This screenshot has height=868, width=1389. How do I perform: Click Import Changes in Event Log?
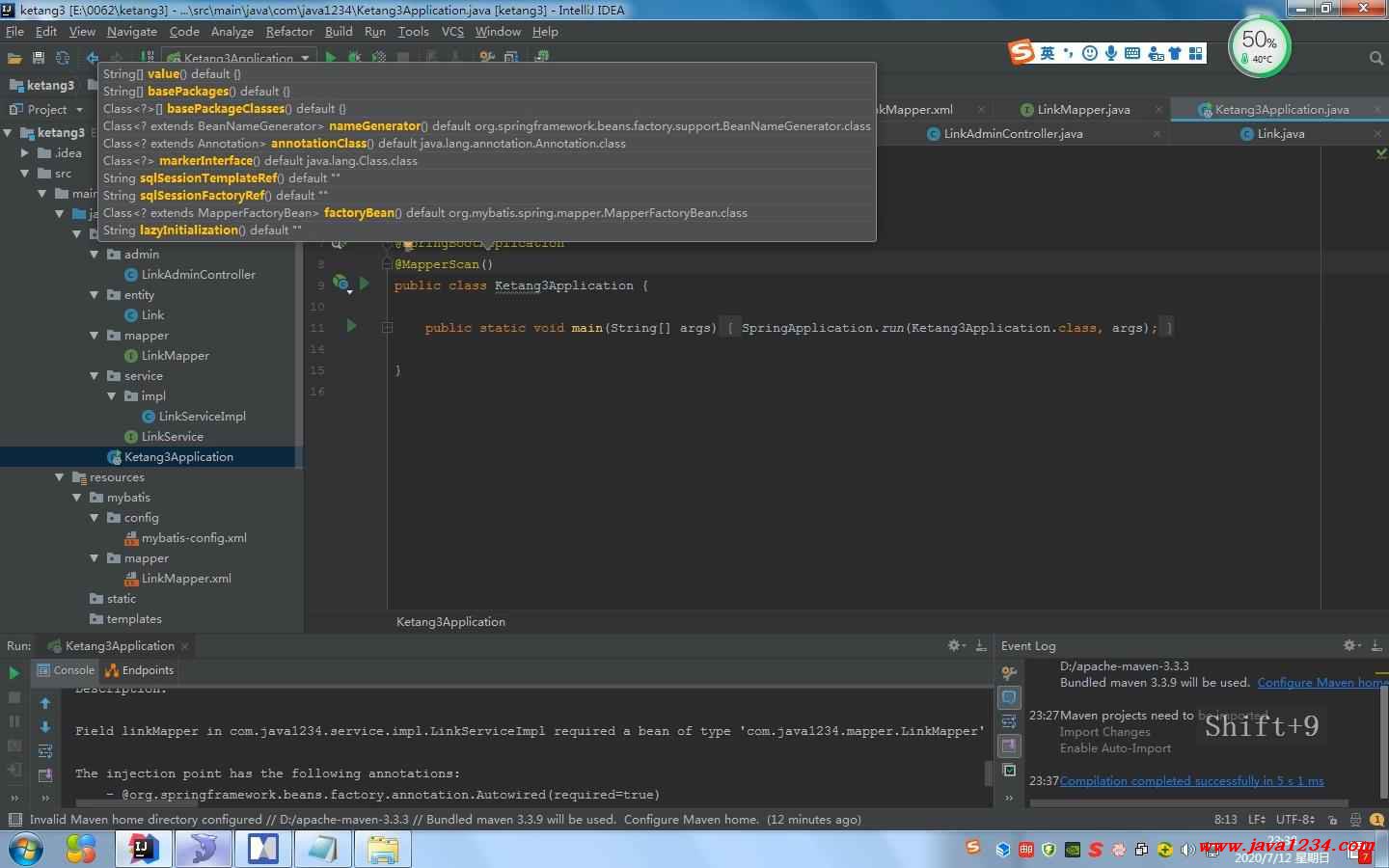(x=1104, y=732)
